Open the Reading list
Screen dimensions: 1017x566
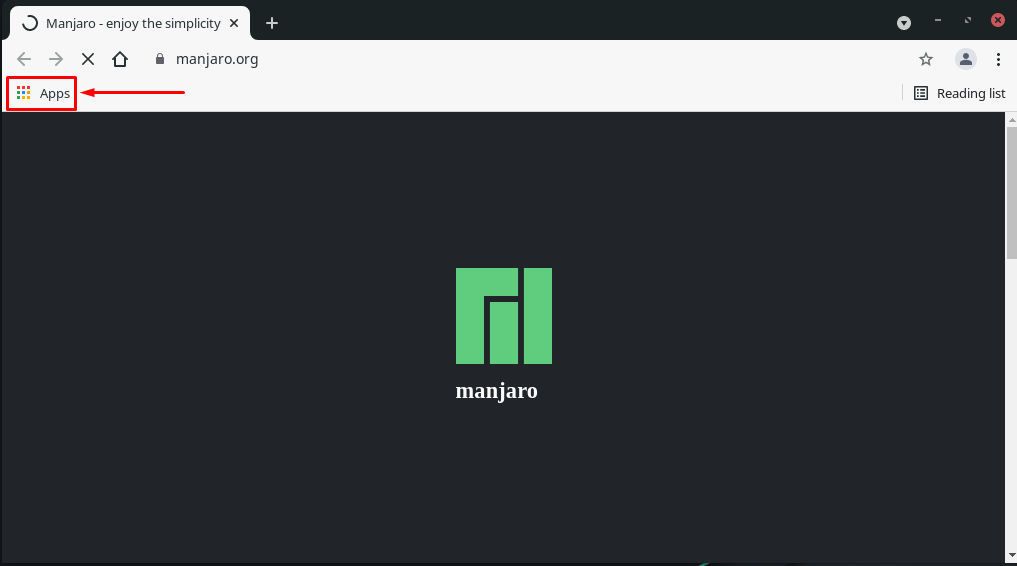tap(959, 93)
